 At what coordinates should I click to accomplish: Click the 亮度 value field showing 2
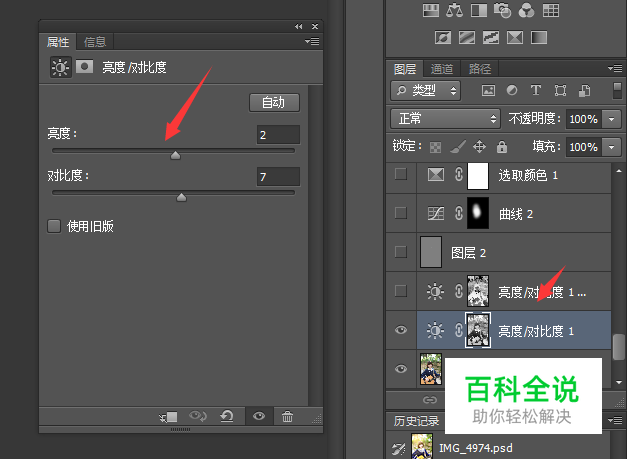point(278,135)
